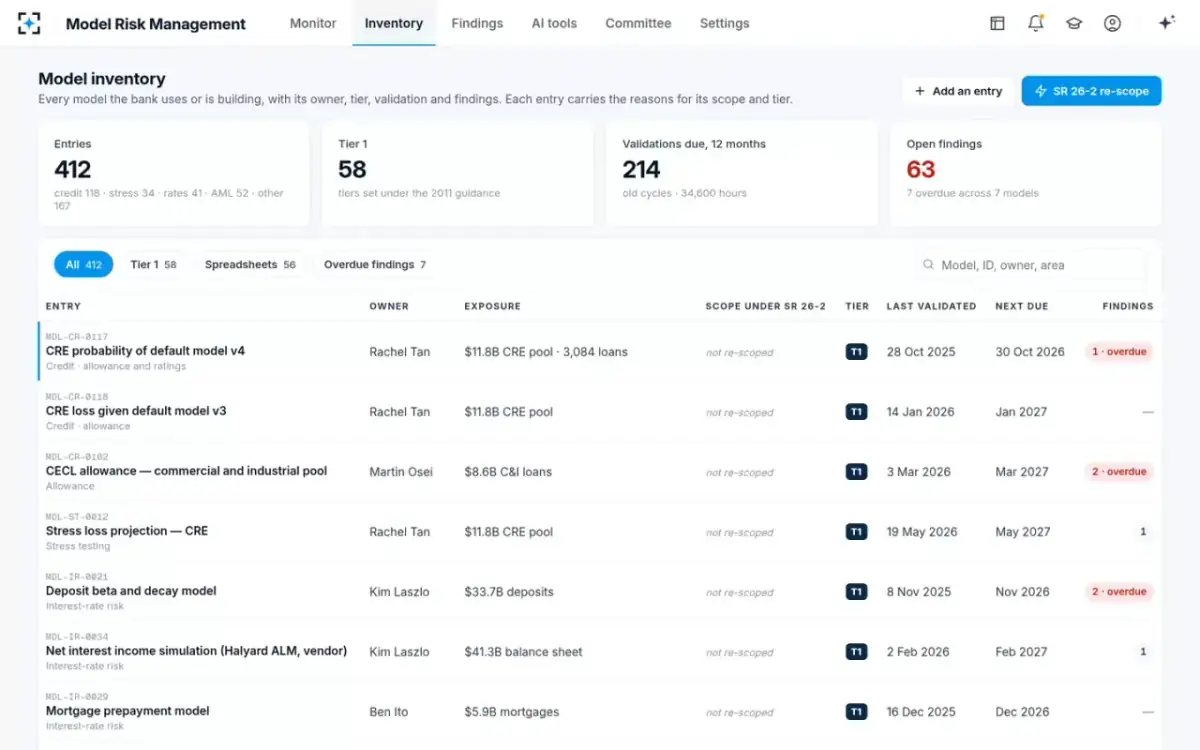Screen dimensions: 1200x750
Task: Click the Add an entry button
Action: 958,91
